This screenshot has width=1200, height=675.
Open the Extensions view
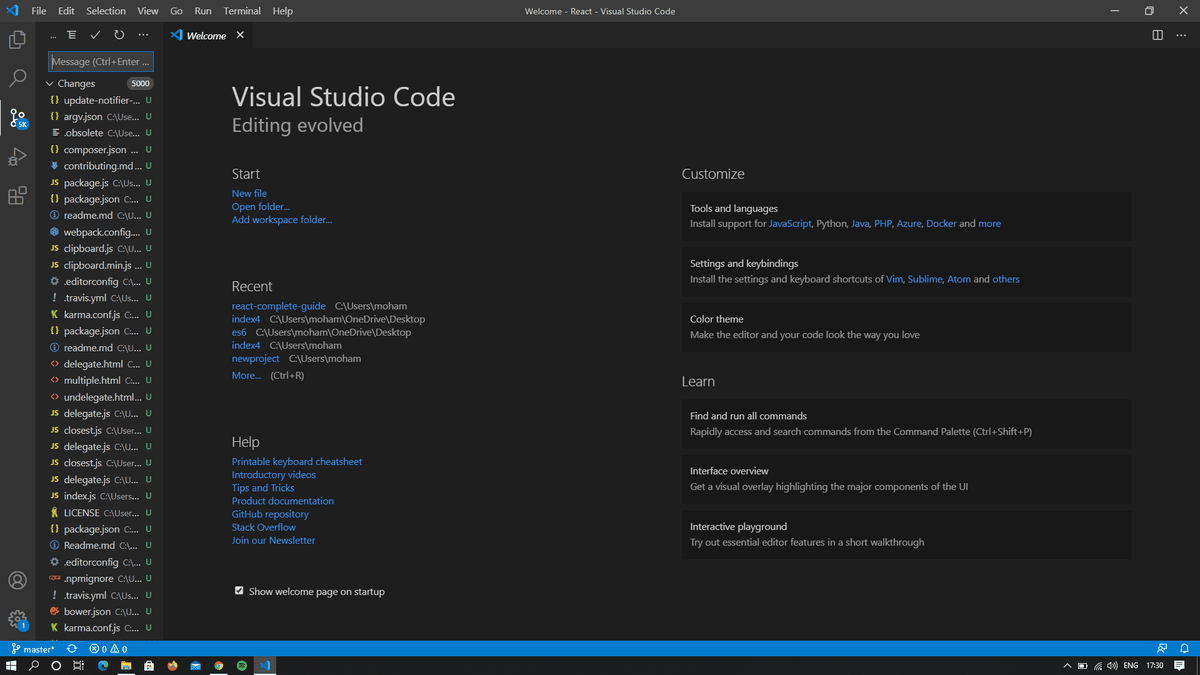click(x=17, y=196)
